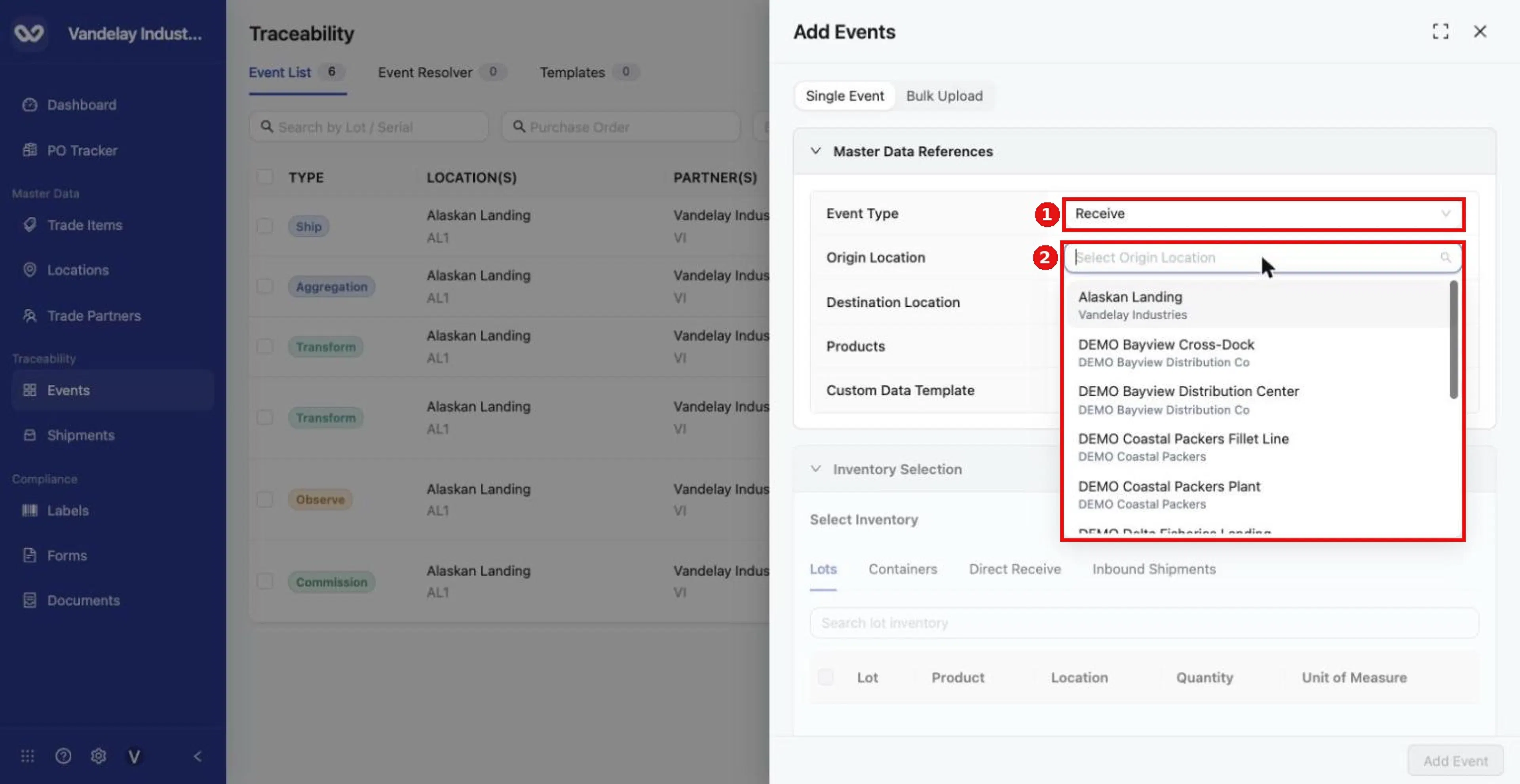The image size is (1520, 784).
Task: Choose DEMO Bayview Cross-Dock origin option
Action: 1258,352
